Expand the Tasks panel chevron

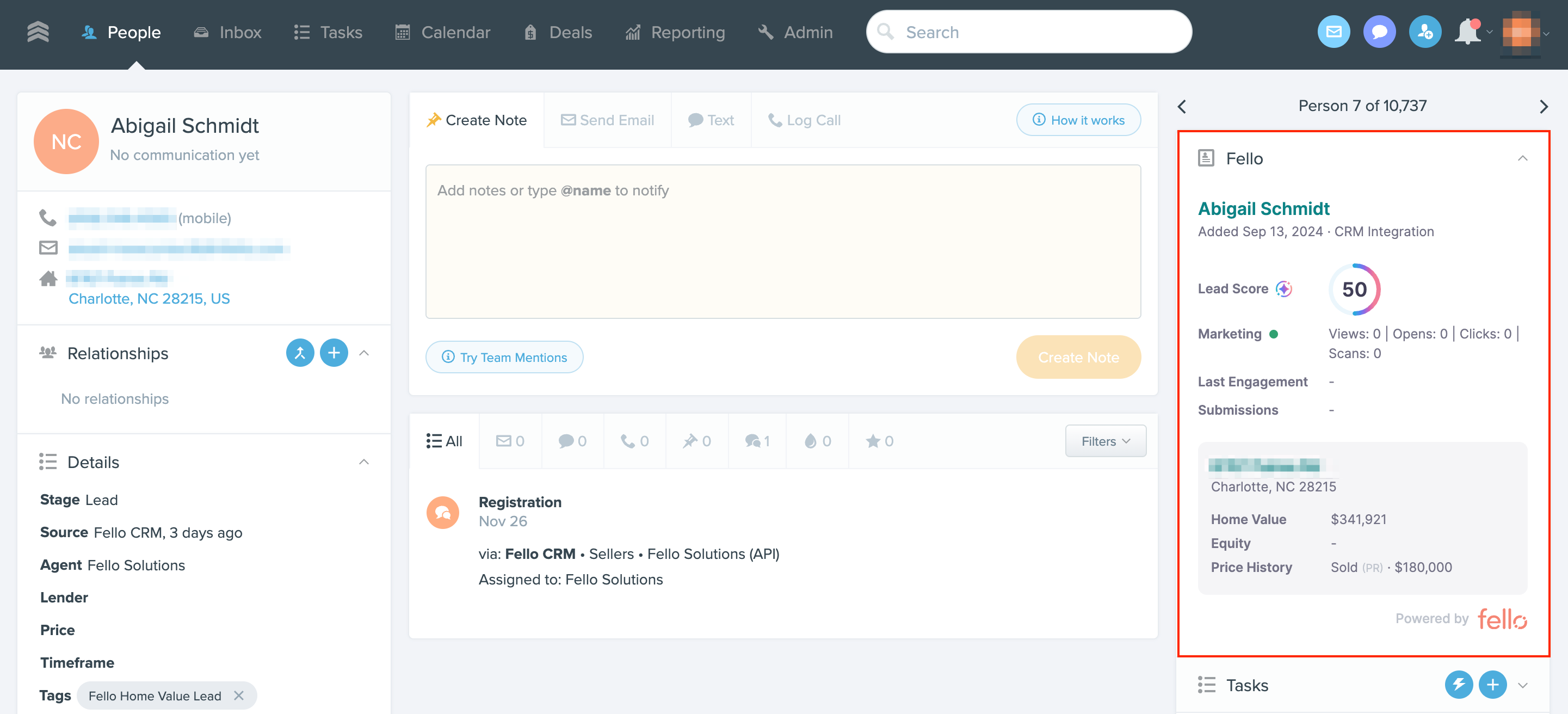[1522, 685]
